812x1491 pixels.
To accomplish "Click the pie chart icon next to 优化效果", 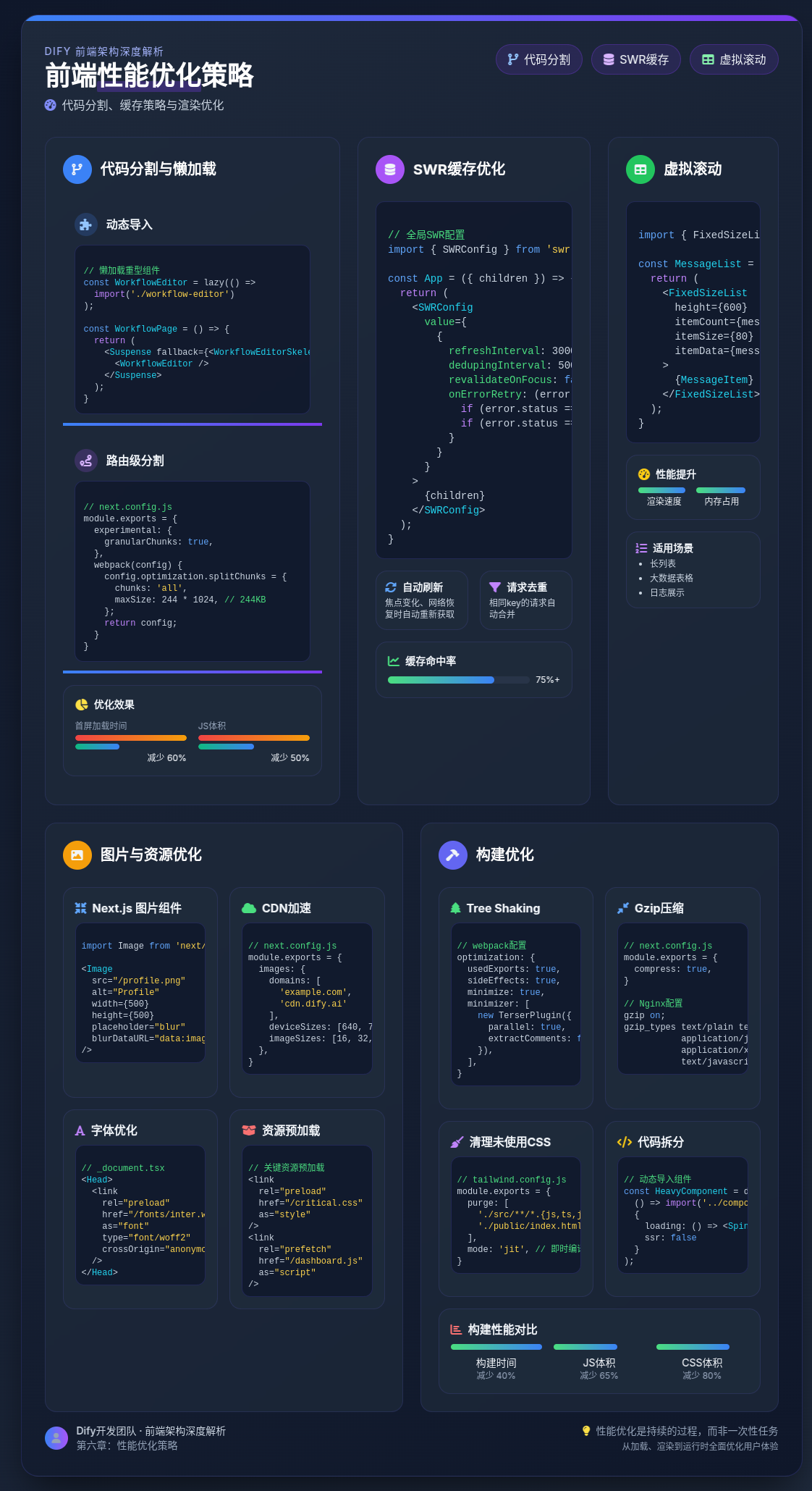I will coord(81,705).
